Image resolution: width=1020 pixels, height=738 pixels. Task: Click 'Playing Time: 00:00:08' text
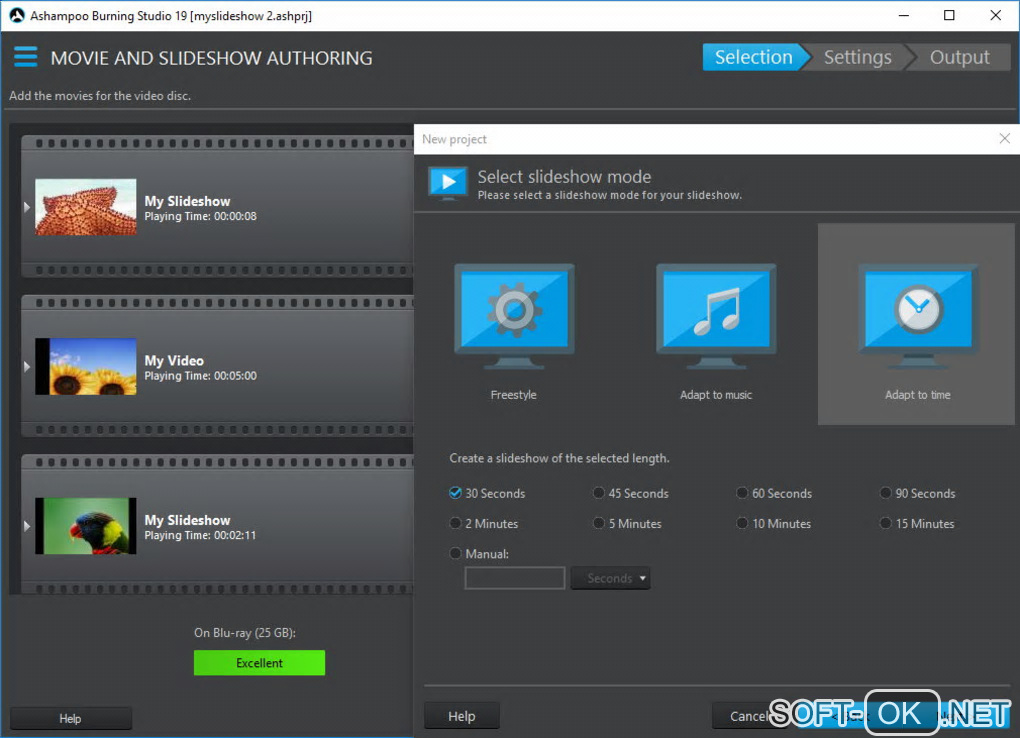coord(200,216)
